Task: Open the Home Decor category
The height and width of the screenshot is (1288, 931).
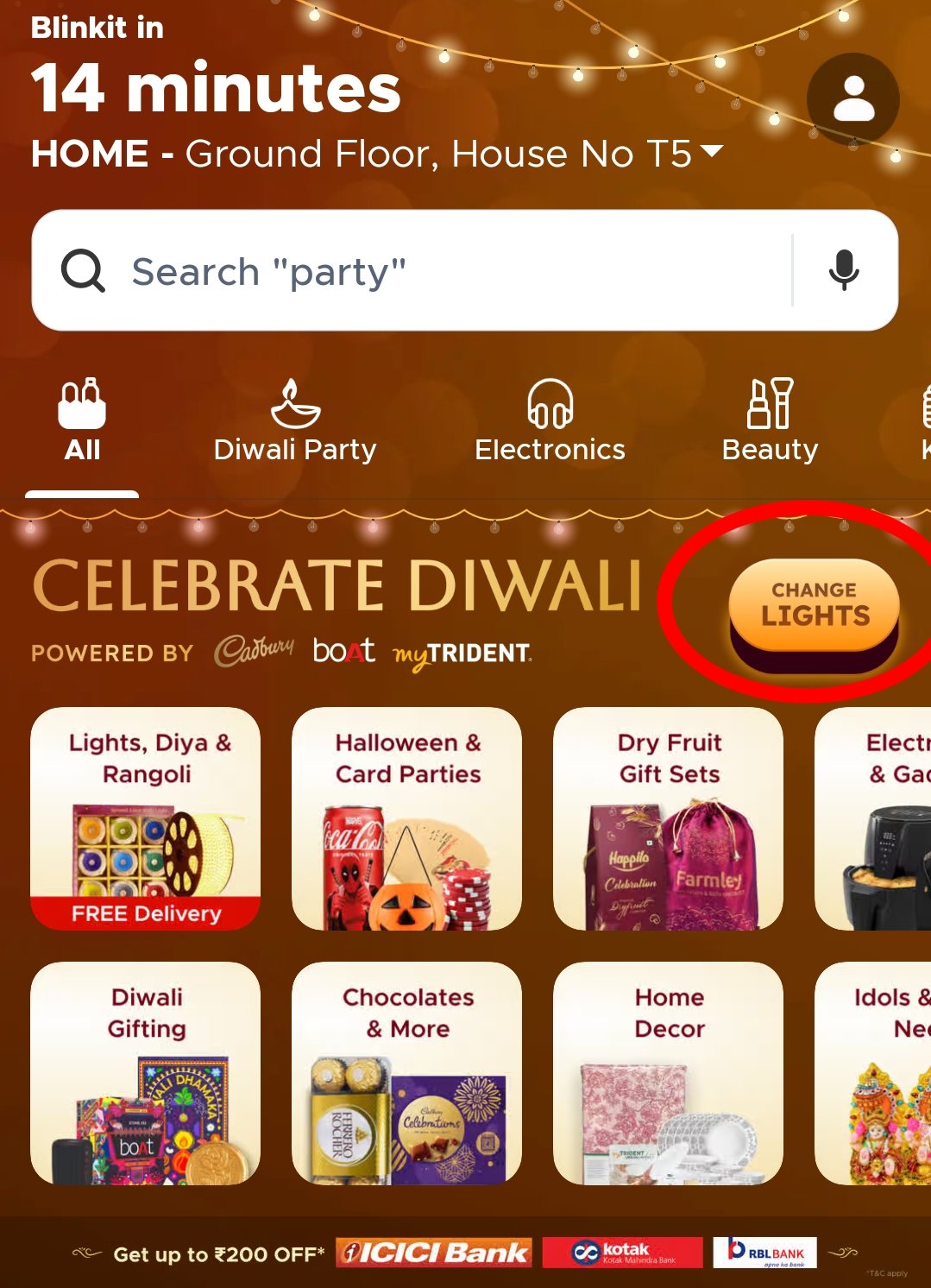Action: [669, 1073]
